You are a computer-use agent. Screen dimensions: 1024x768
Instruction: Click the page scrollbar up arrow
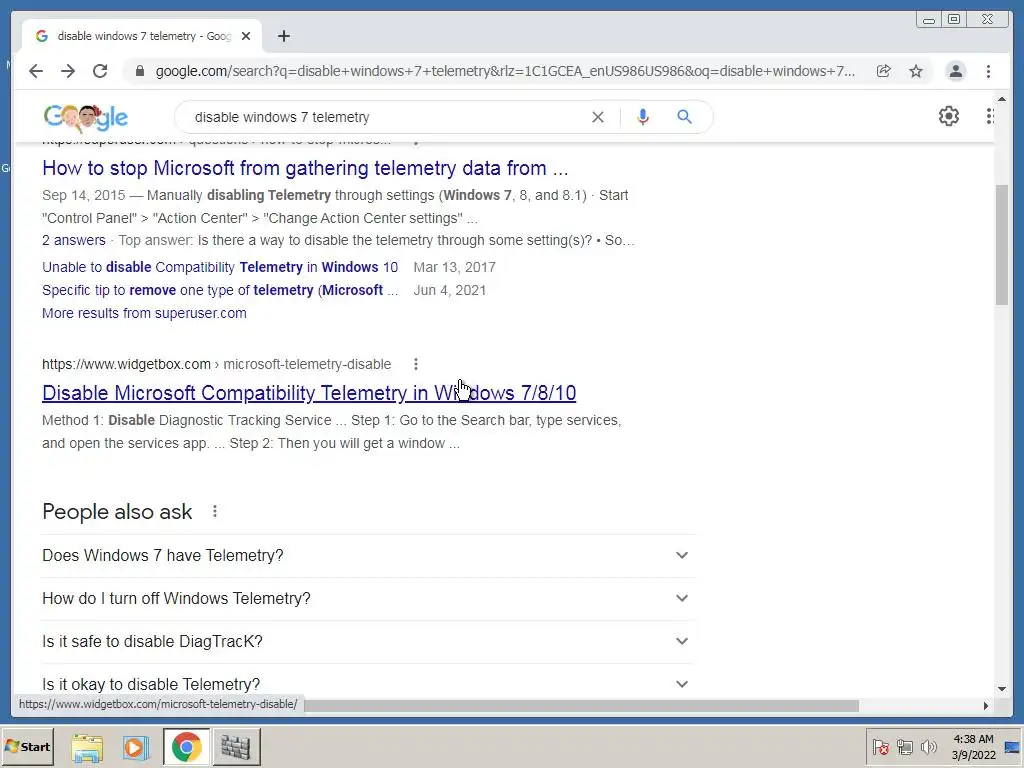1002,99
